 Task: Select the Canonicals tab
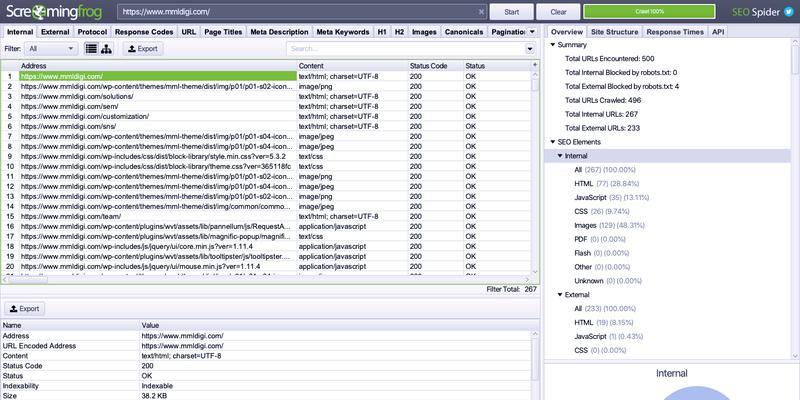(464, 32)
